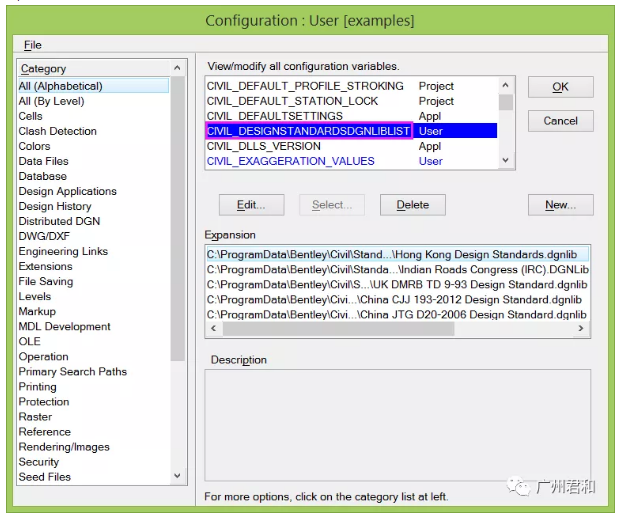Select the Extensions category
The width and height of the screenshot is (623, 520).
coord(94,267)
